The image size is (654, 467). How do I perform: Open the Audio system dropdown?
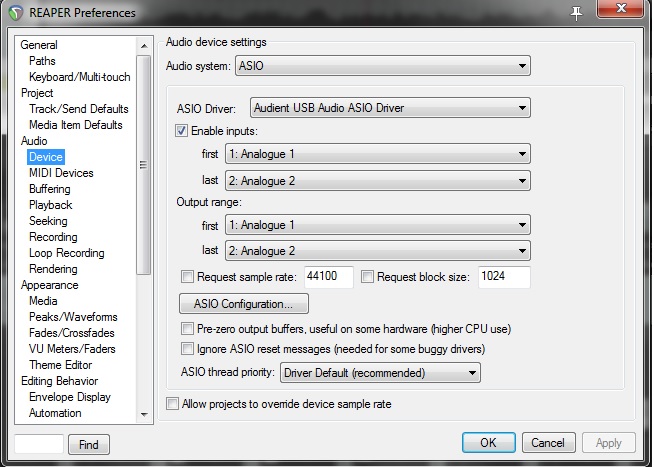click(383, 66)
